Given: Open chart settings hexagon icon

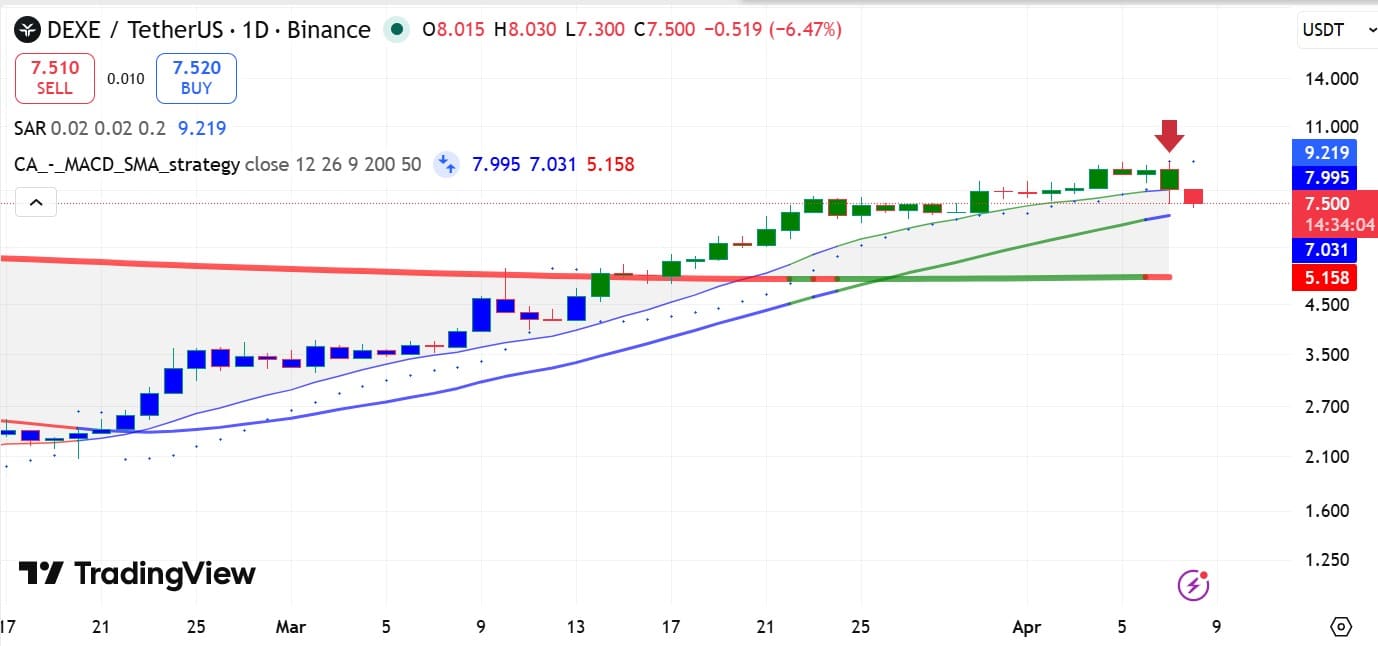Looking at the screenshot, I should coord(1341,627).
